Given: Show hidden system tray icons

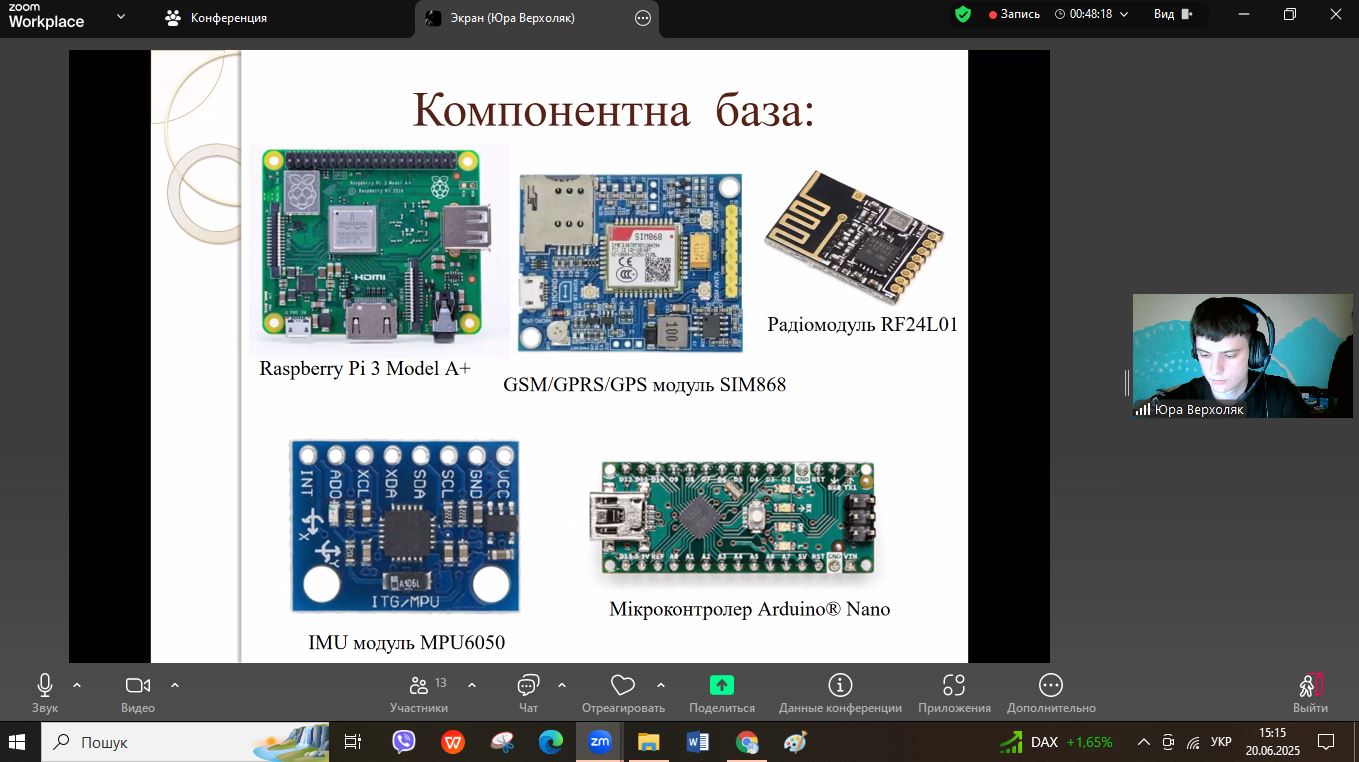Looking at the screenshot, I should 1144,742.
